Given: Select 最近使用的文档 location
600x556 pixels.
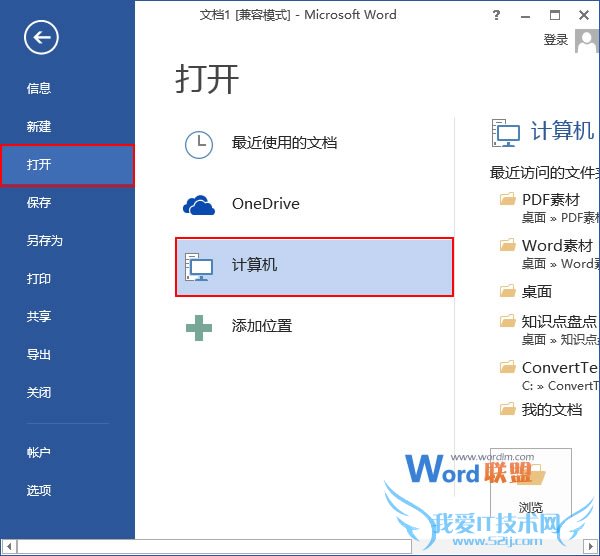Looking at the screenshot, I should 284,143.
